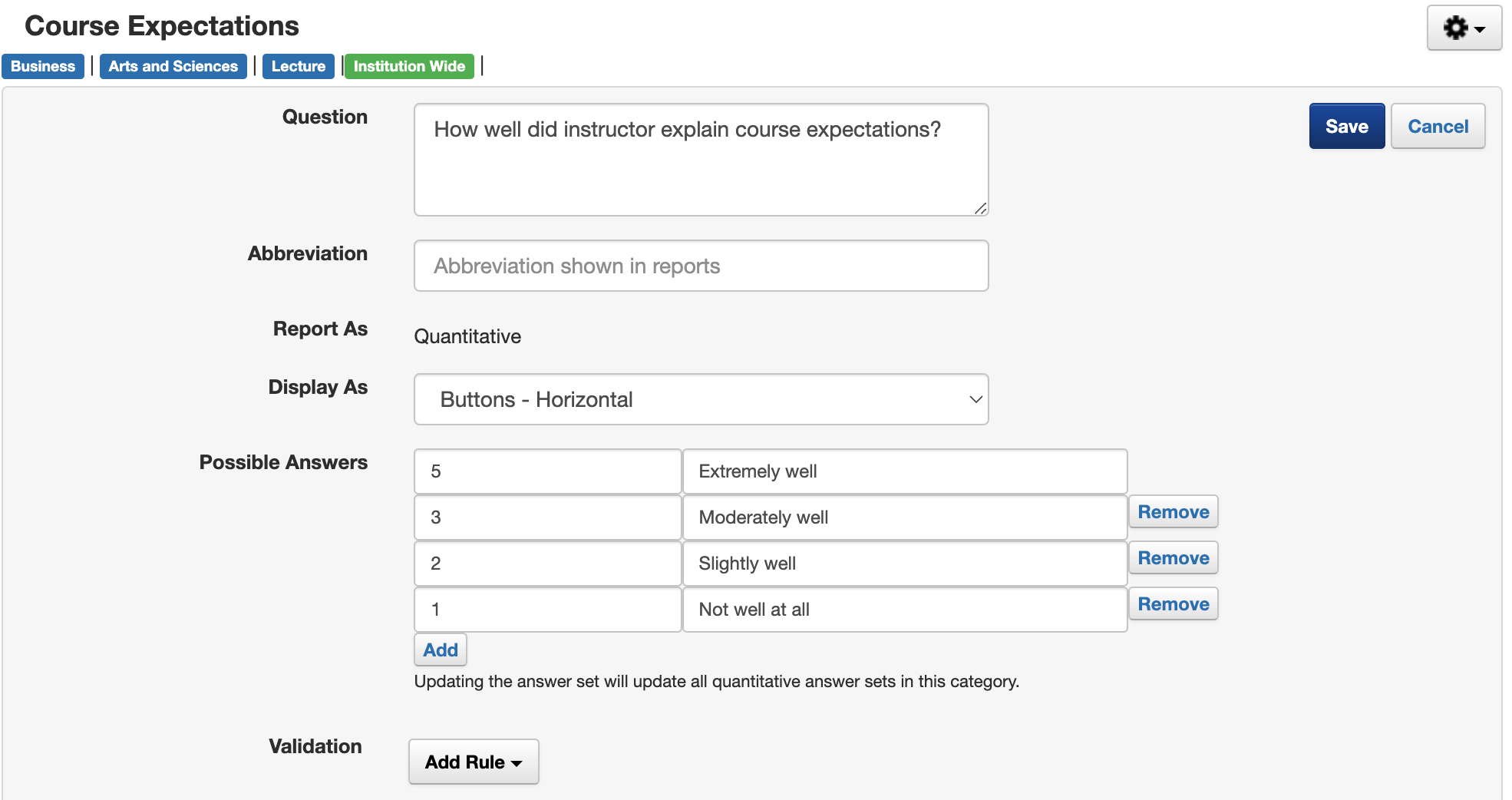
Task: Expand the Add Rule validation dropdown
Action: pos(474,762)
